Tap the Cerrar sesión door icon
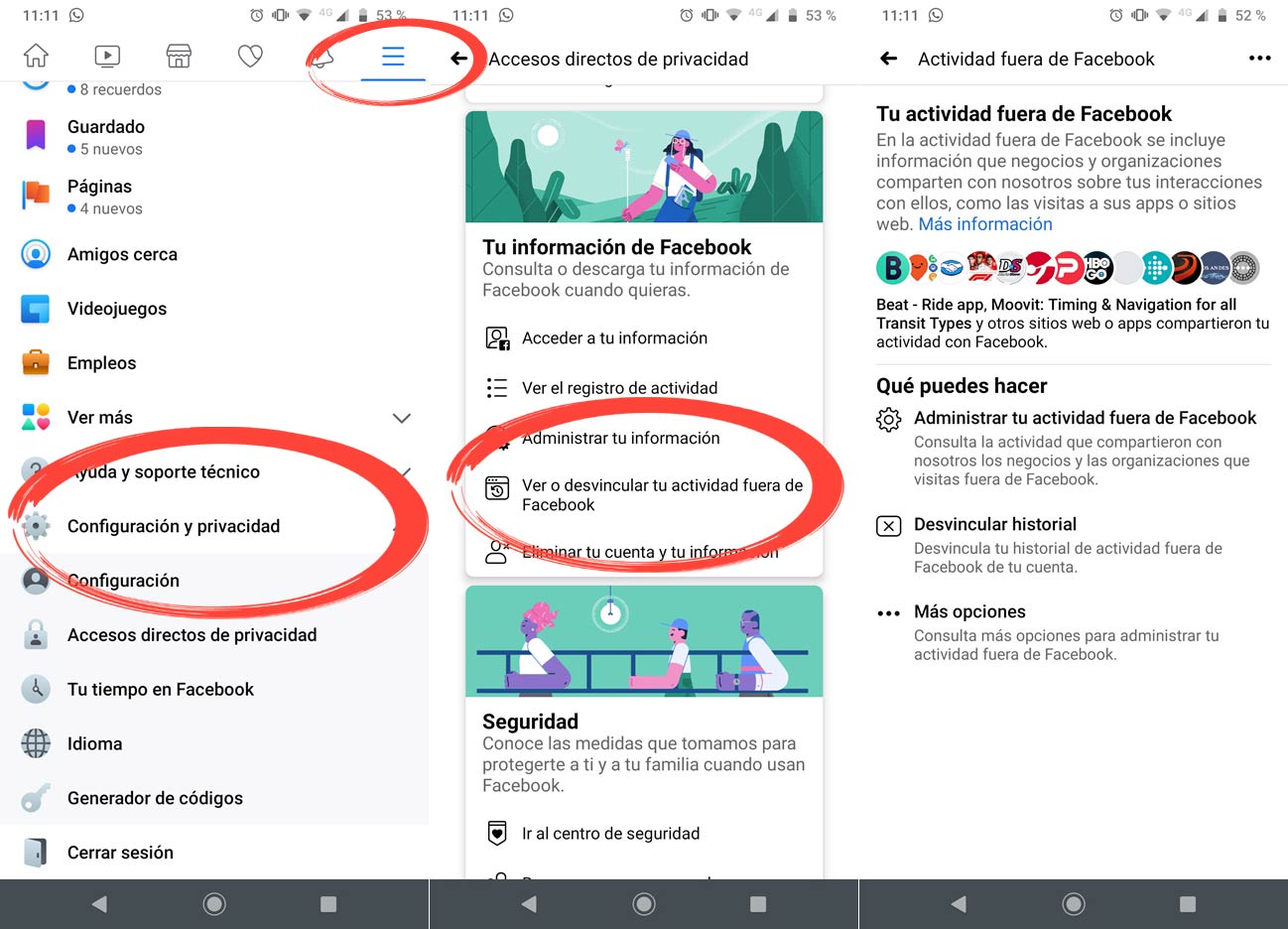The width and height of the screenshot is (1288, 929). [36, 853]
